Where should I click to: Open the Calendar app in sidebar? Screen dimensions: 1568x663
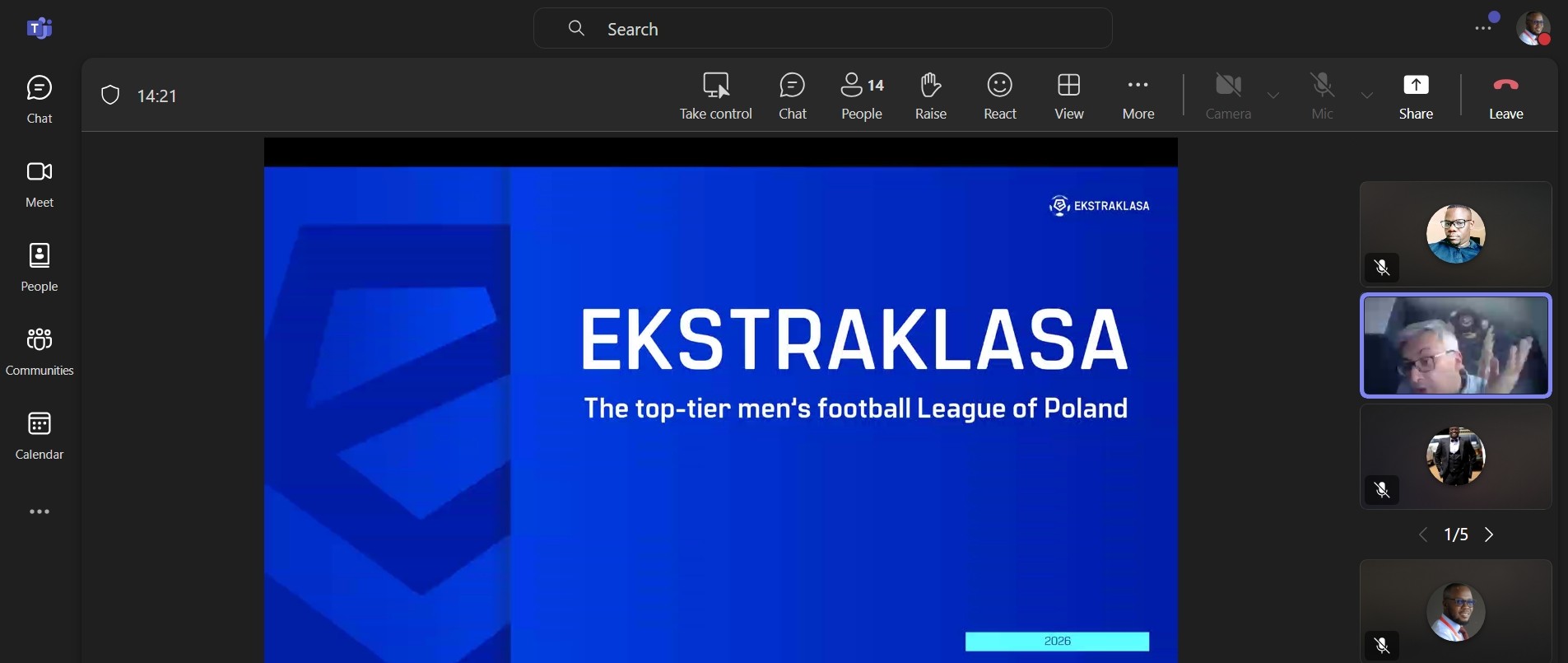coord(40,435)
